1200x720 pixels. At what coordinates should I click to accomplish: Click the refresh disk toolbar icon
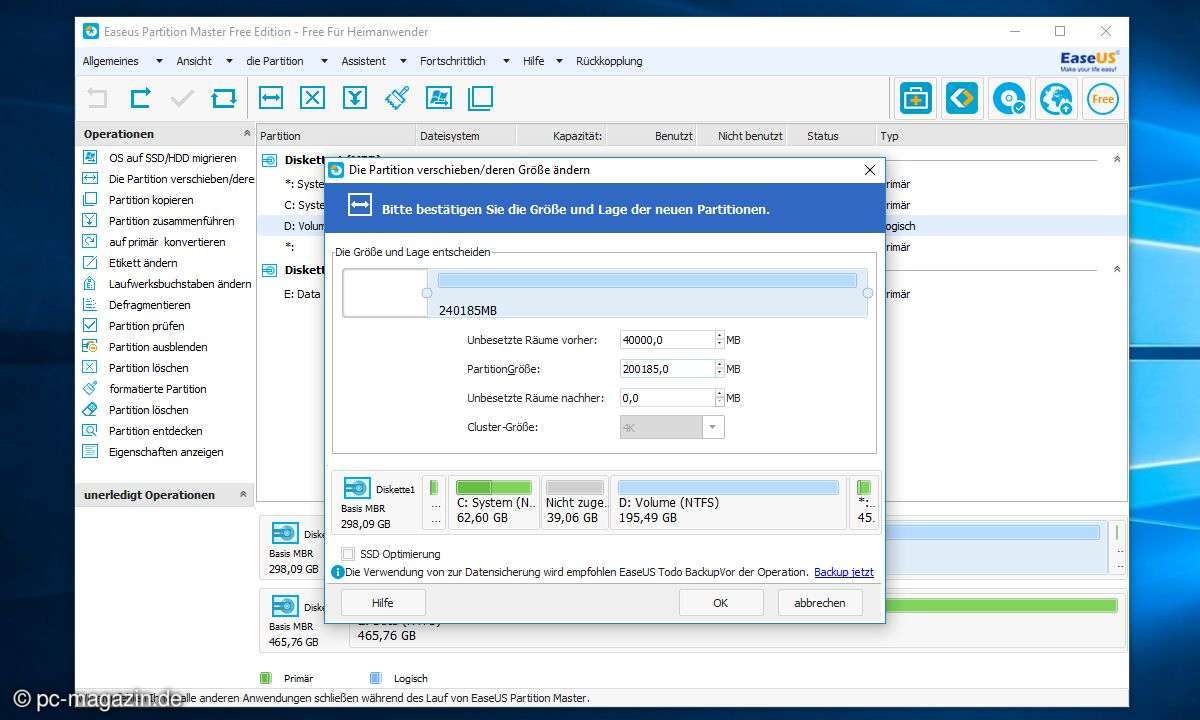click(x=224, y=98)
